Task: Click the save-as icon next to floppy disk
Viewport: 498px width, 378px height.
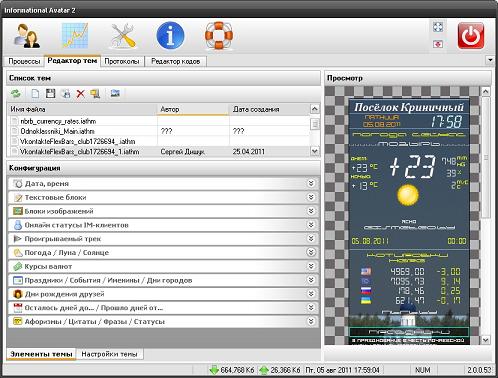Action: (x=66, y=94)
